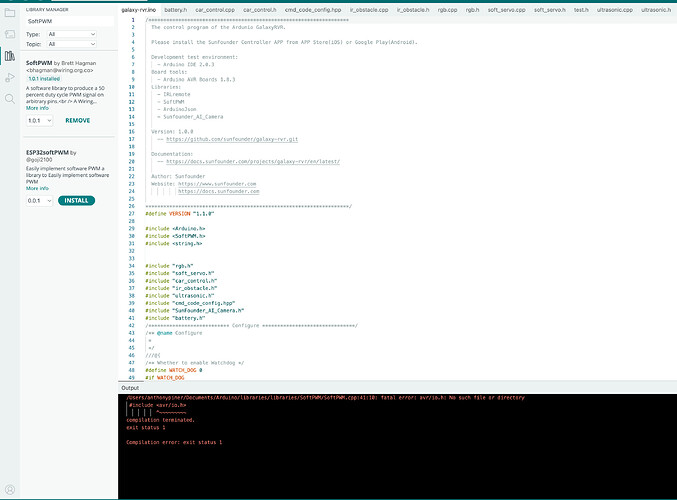Open the github.com/sunfounder/galaxy-rvr.git link
Screen dimensions: 677x500
click(232, 139)
